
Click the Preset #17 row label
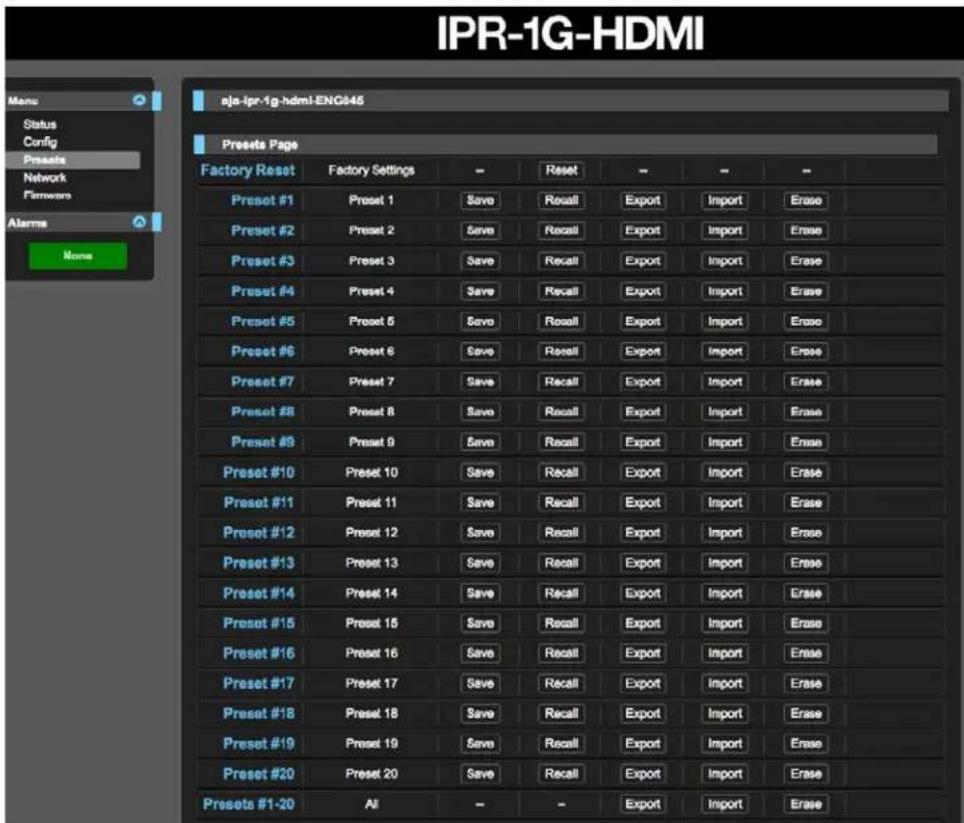[x=259, y=683]
